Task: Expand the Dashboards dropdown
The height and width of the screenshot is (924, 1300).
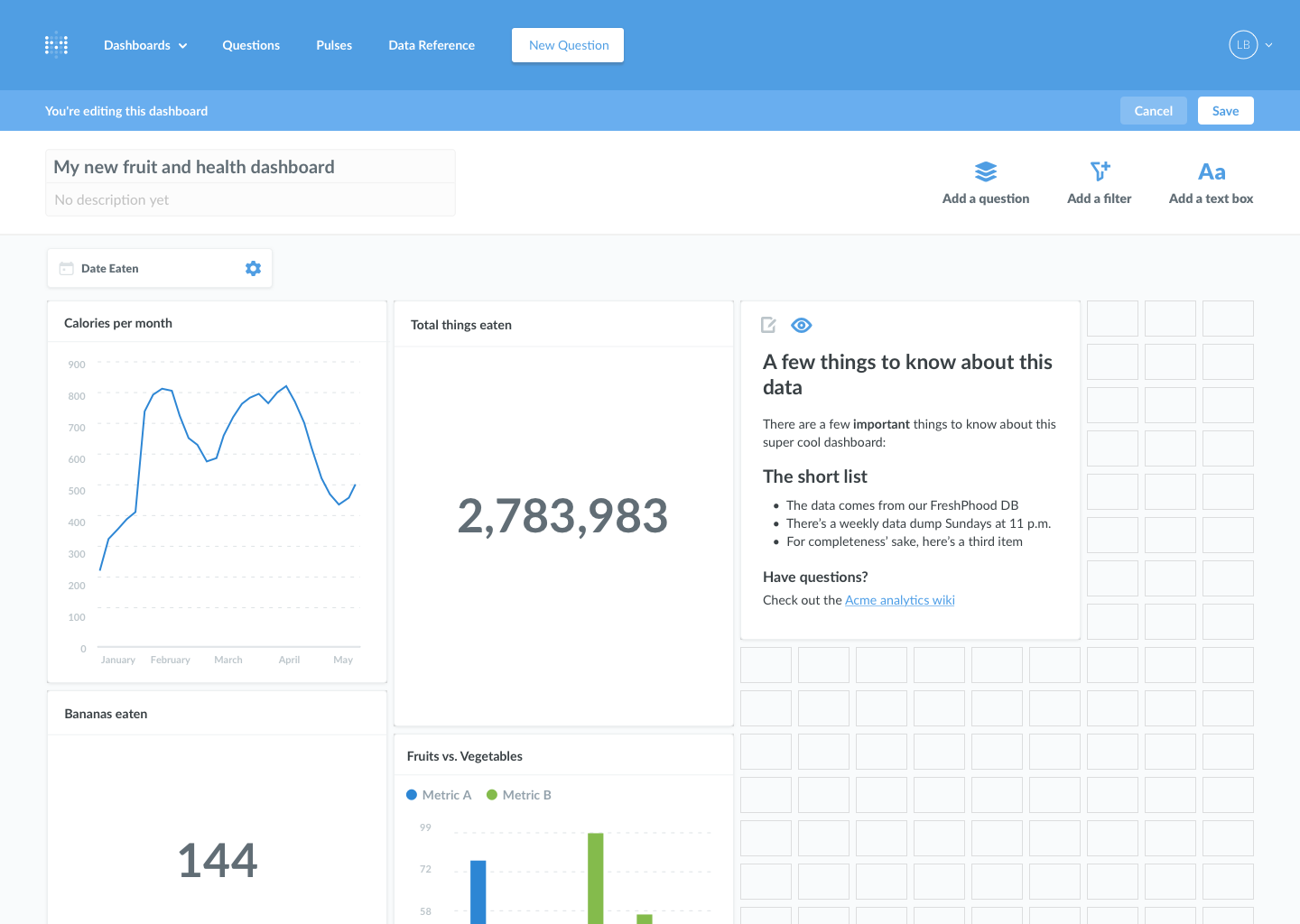Action: (x=145, y=44)
